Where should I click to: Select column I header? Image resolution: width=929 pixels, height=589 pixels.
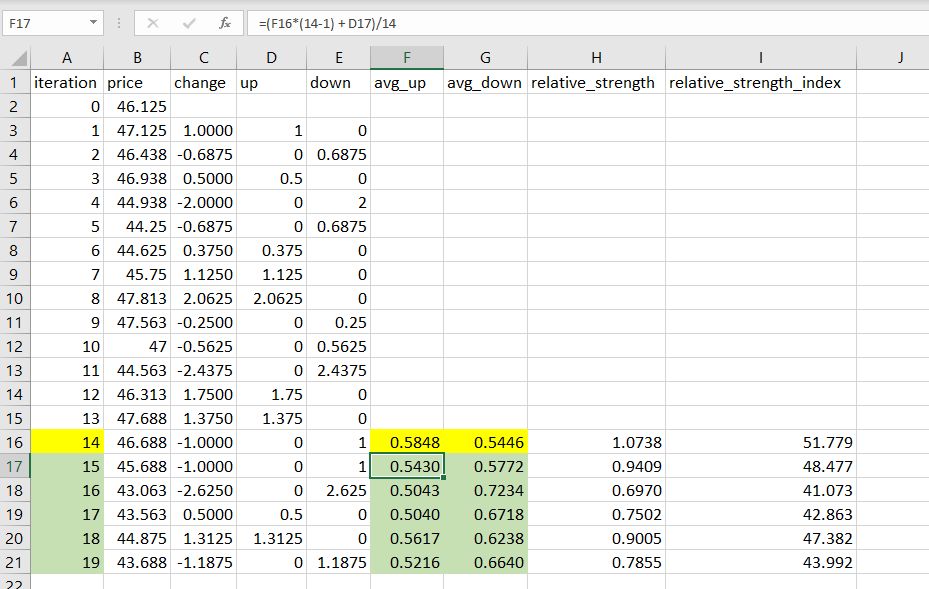tap(761, 57)
